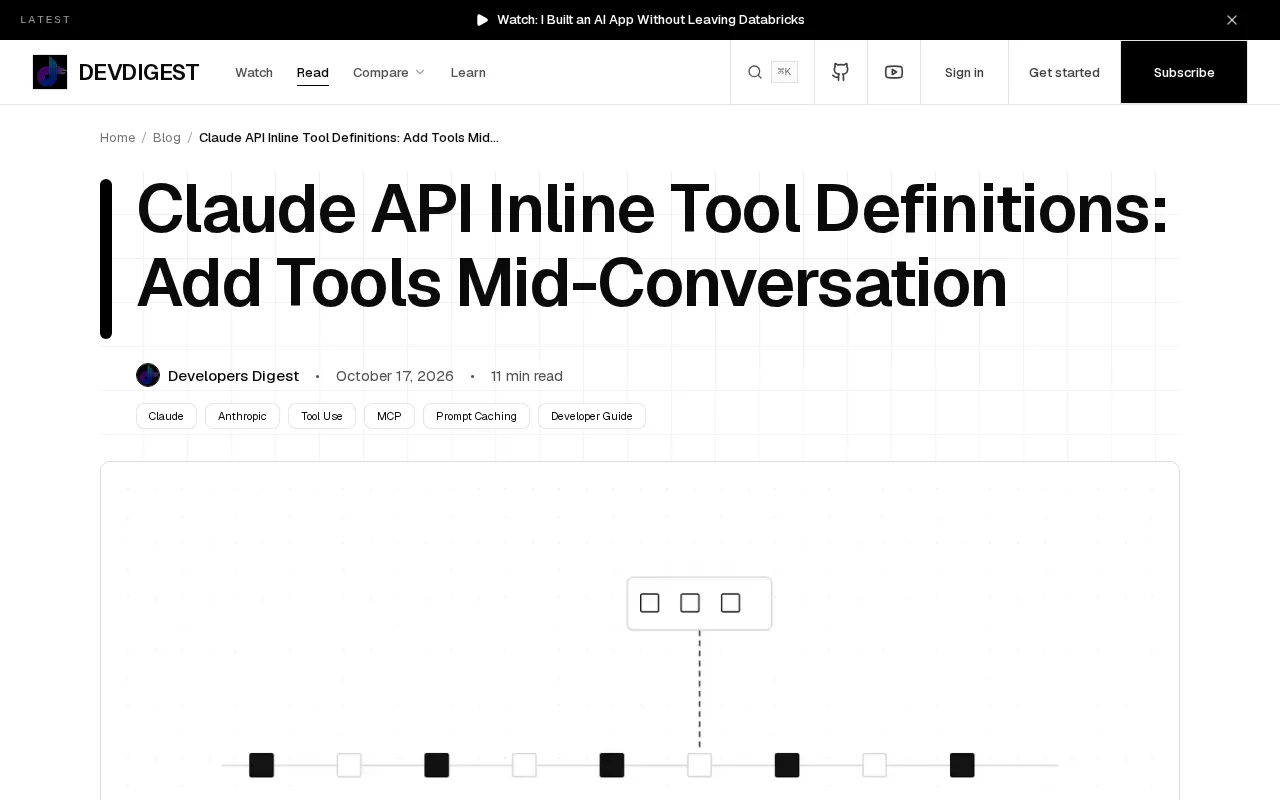Go to Home breadcrumb

pos(117,138)
